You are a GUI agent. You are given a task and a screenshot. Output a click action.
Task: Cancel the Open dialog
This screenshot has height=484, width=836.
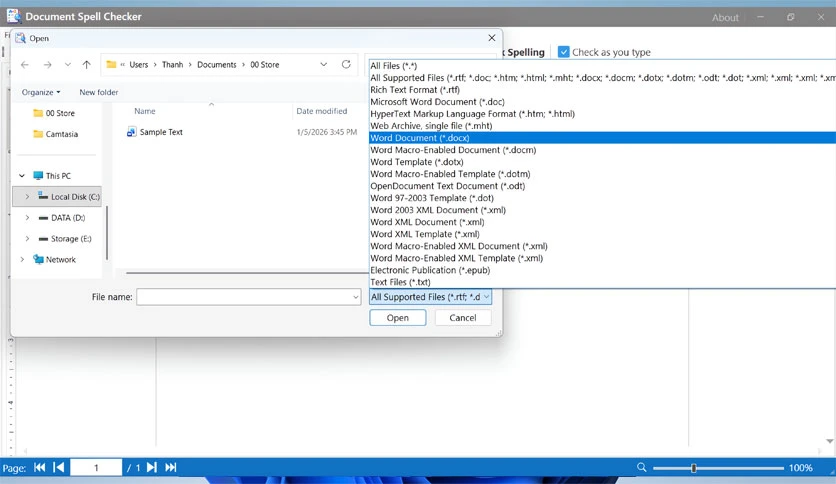click(x=463, y=318)
